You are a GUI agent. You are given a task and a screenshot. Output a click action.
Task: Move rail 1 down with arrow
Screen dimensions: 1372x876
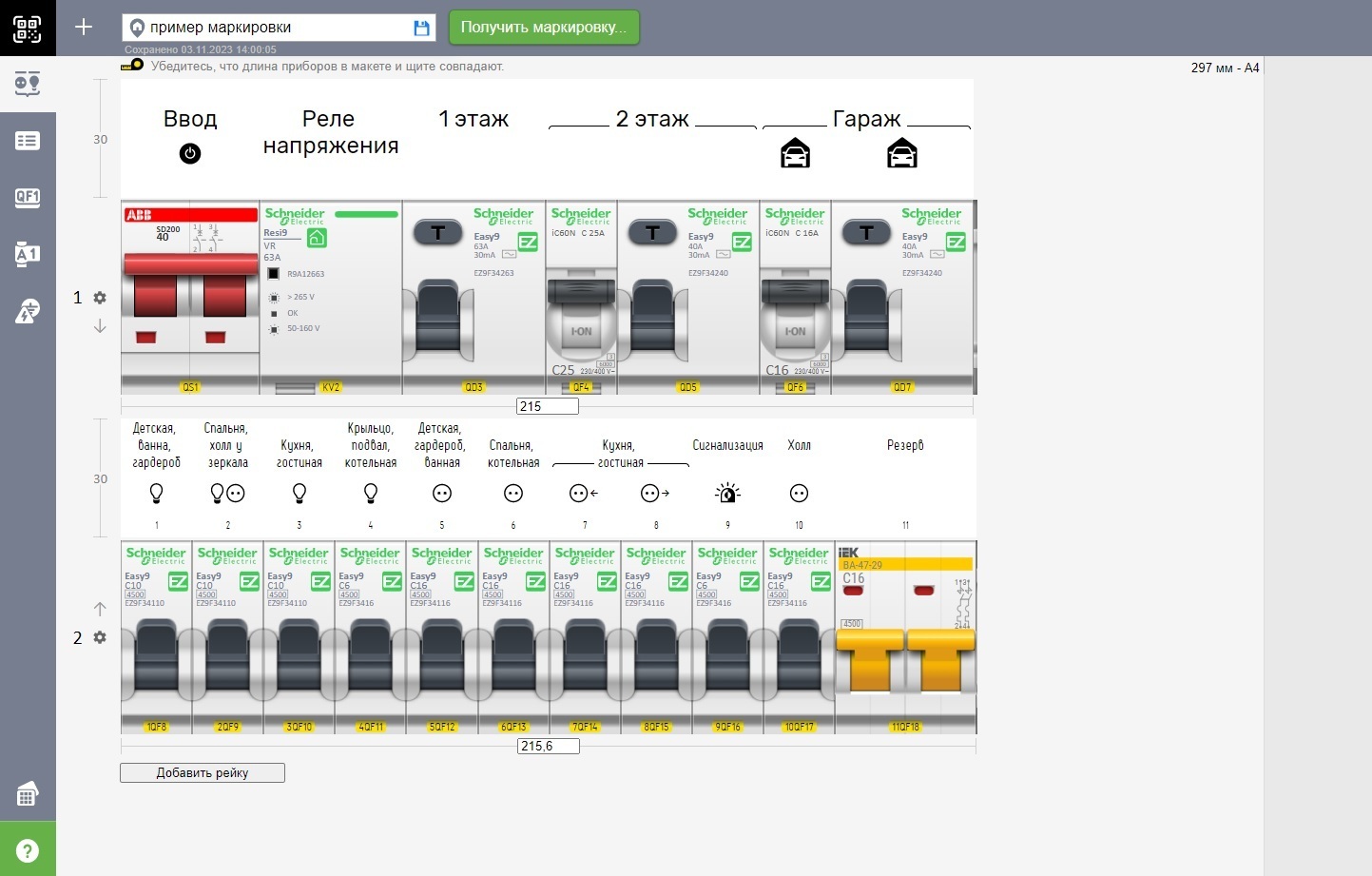(x=100, y=326)
